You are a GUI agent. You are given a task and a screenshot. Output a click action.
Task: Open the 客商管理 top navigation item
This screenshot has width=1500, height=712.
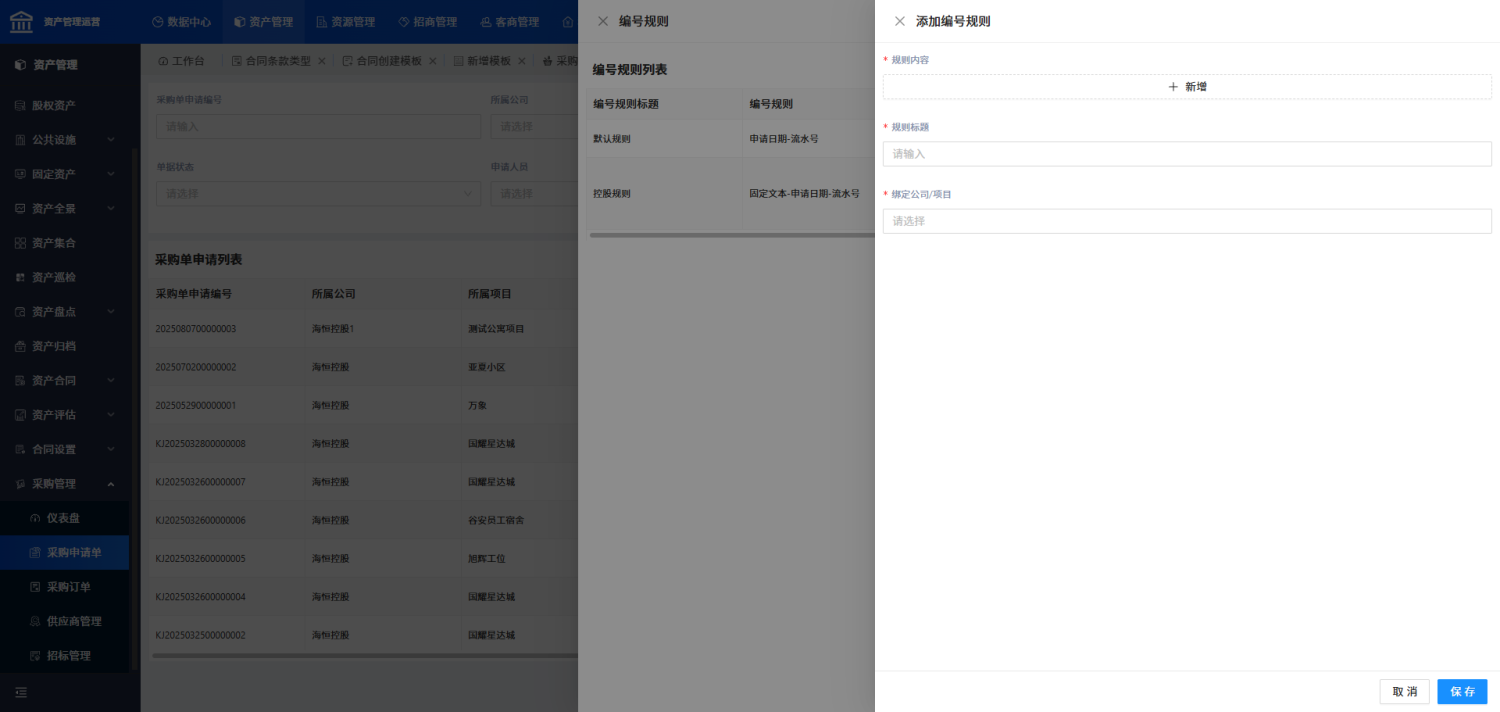click(x=509, y=21)
